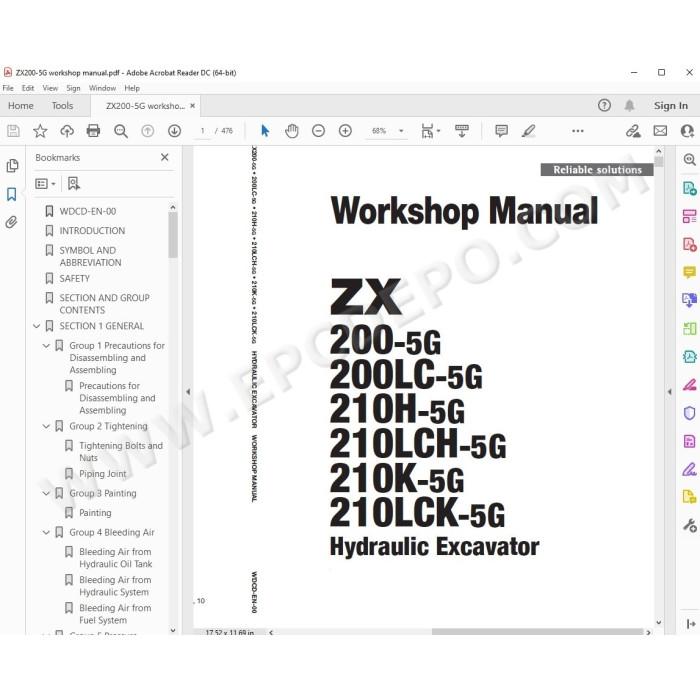Toggle the Bookmarks panel icon
Screen dimensions: 700x700
(x=12, y=194)
